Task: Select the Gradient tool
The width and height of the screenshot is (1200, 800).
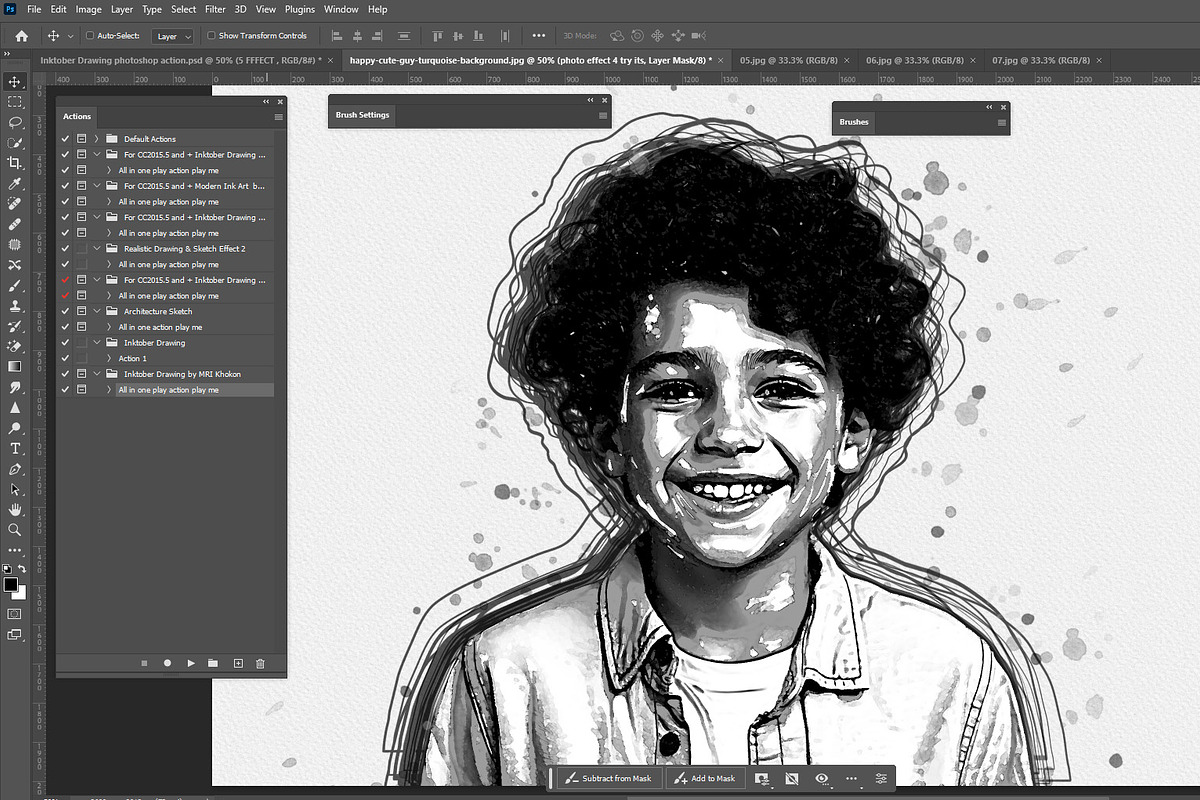Action: [x=15, y=367]
